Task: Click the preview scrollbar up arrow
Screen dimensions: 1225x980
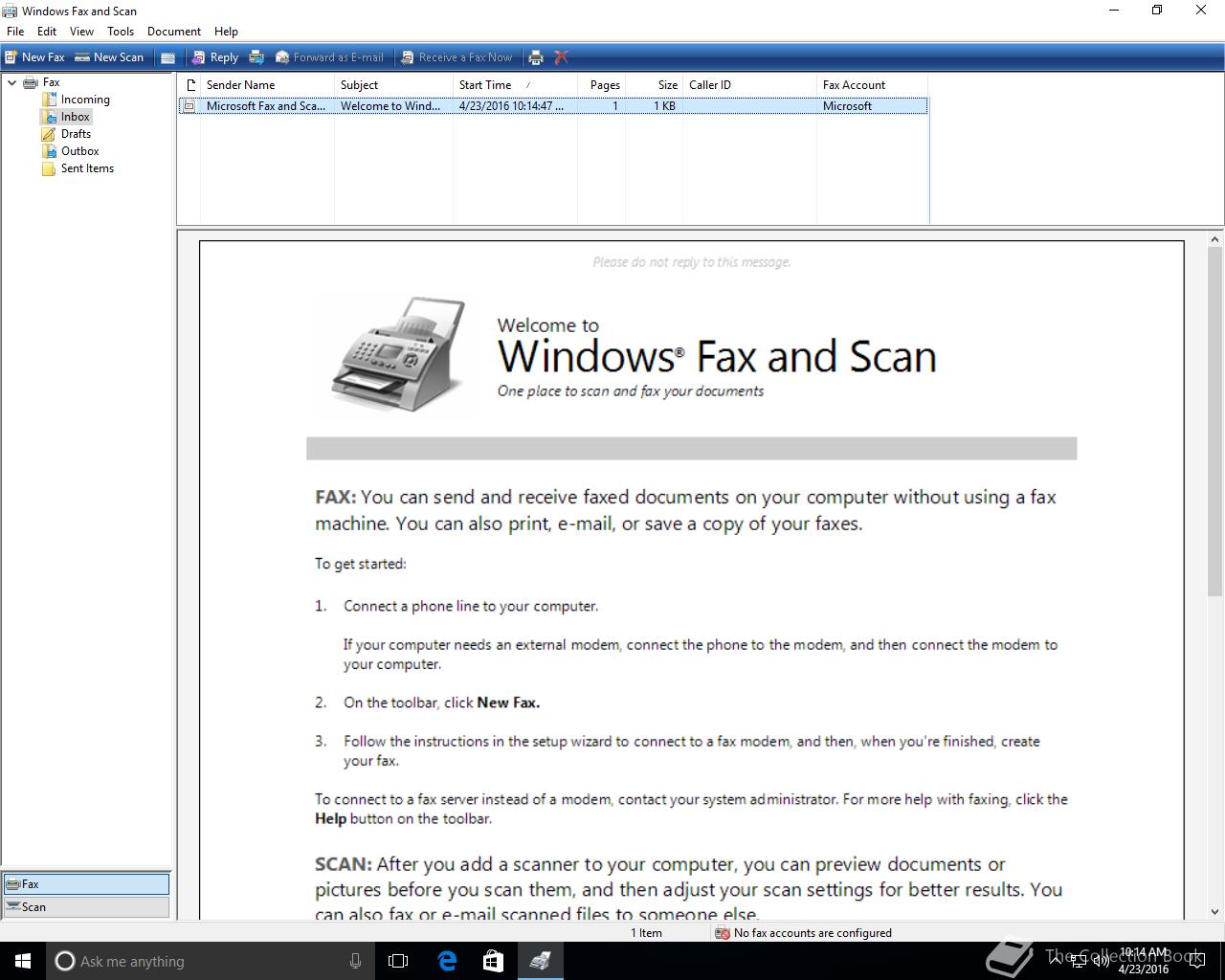Action: pyautogui.click(x=1215, y=240)
